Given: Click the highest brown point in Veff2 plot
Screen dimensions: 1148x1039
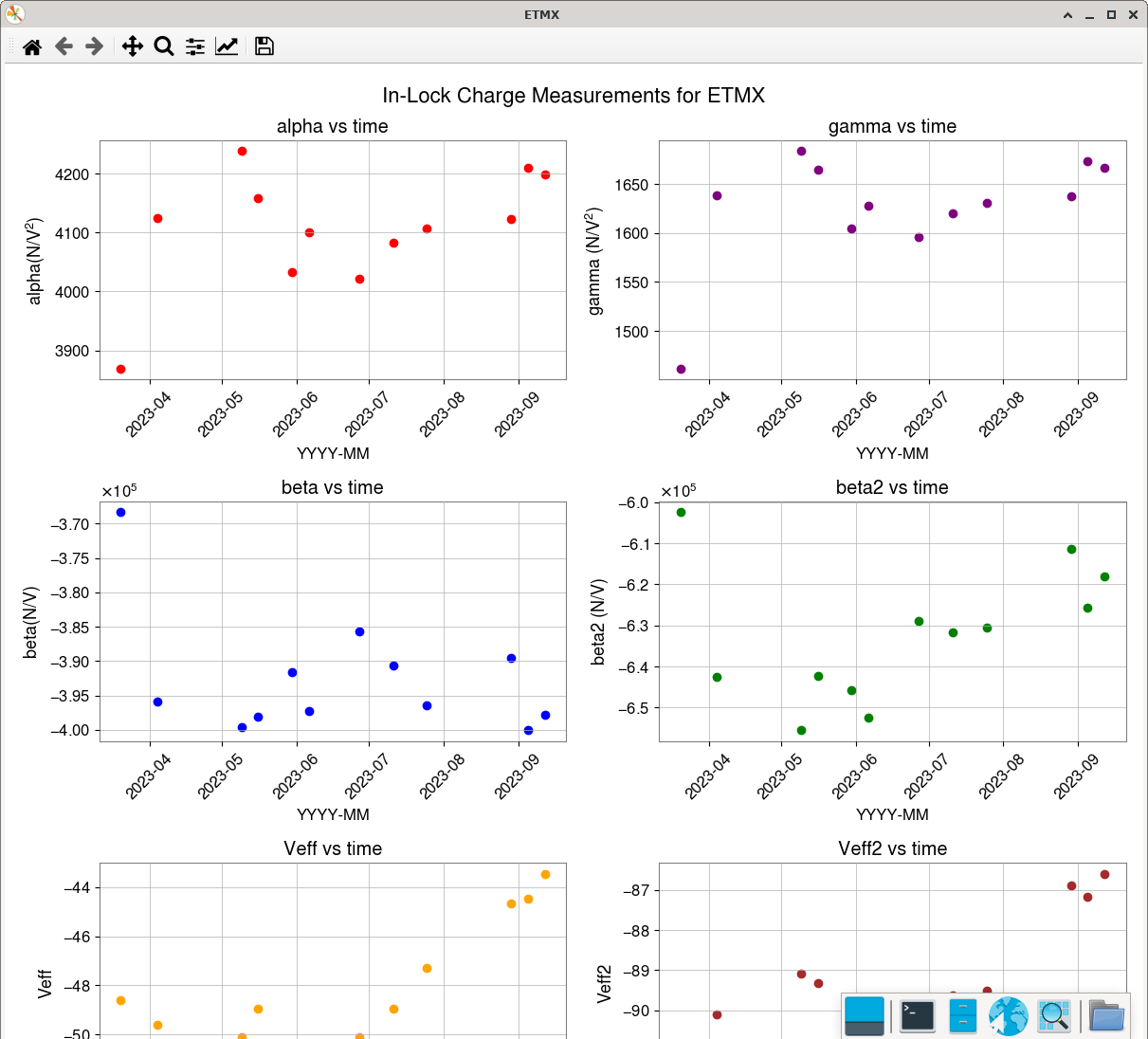Looking at the screenshot, I should click(1104, 874).
